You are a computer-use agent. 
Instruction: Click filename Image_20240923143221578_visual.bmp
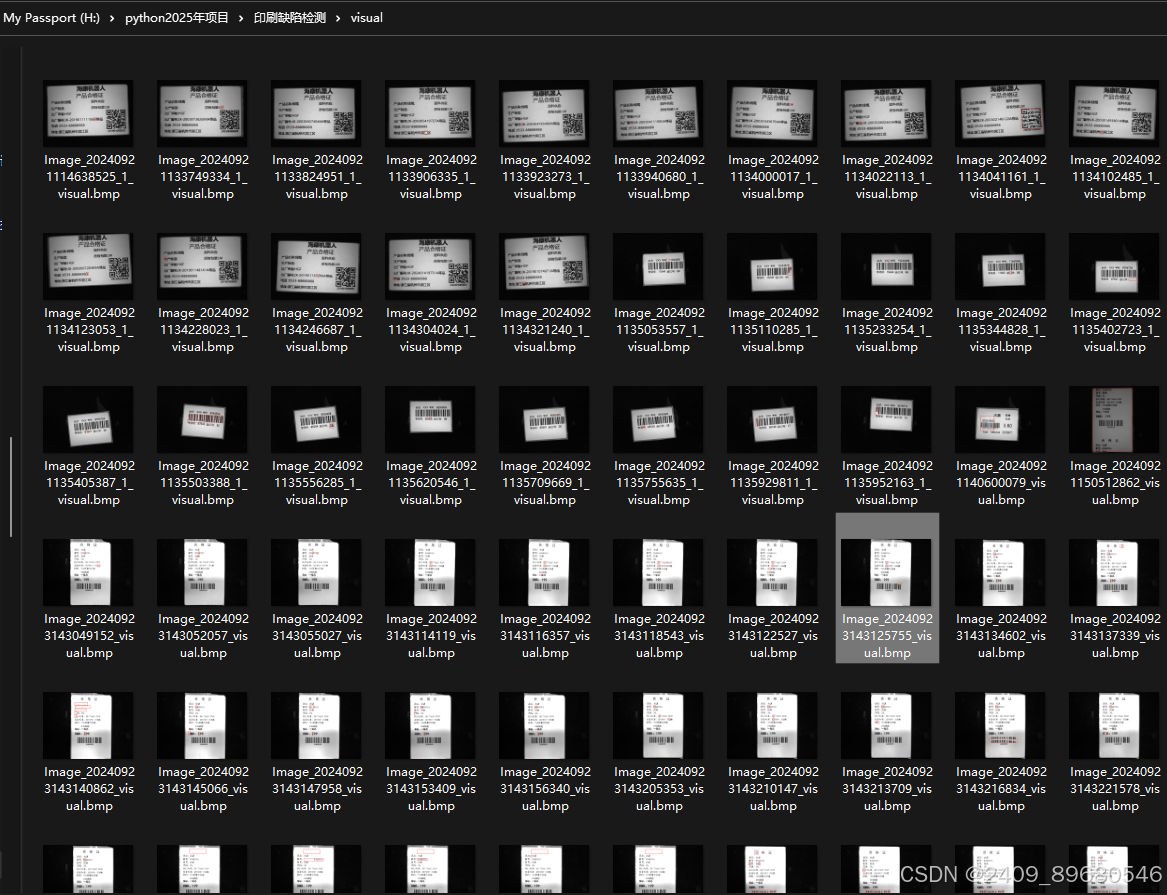(x=1114, y=789)
